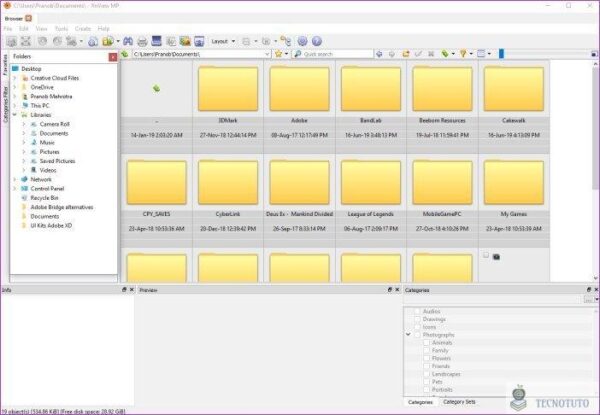The image size is (600, 415).
Task: Click the Acquire/Scan toolbar icon
Action: click(x=157, y=41)
